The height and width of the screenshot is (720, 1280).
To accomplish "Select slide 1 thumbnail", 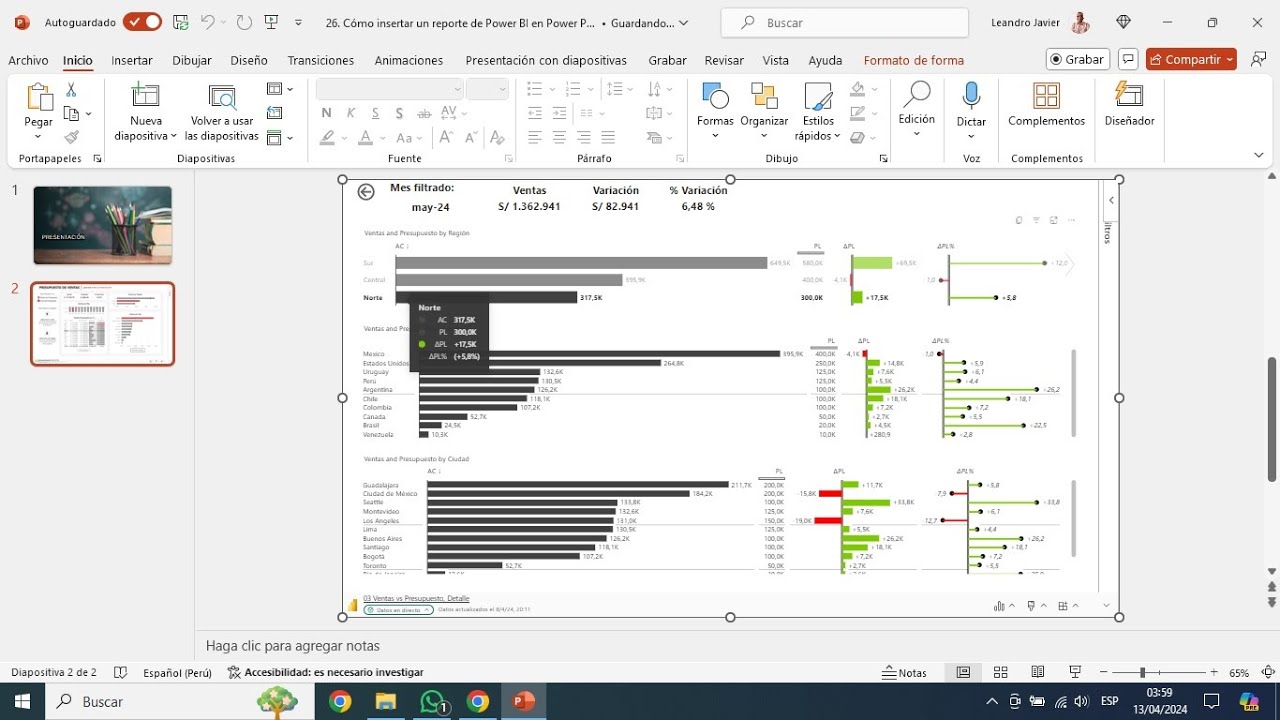I will coord(102,225).
